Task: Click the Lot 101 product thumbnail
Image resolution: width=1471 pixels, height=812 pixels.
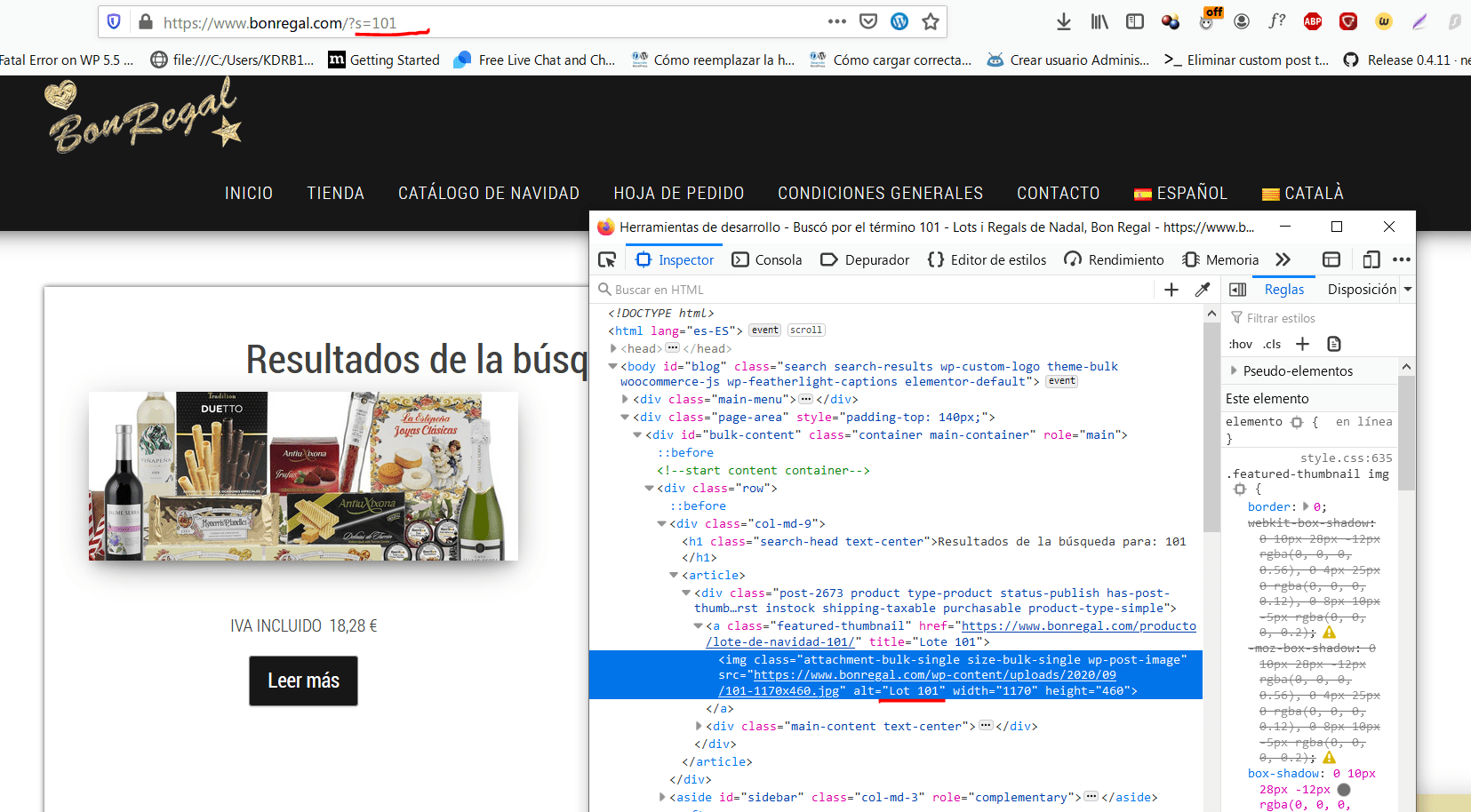Action: coord(303,476)
